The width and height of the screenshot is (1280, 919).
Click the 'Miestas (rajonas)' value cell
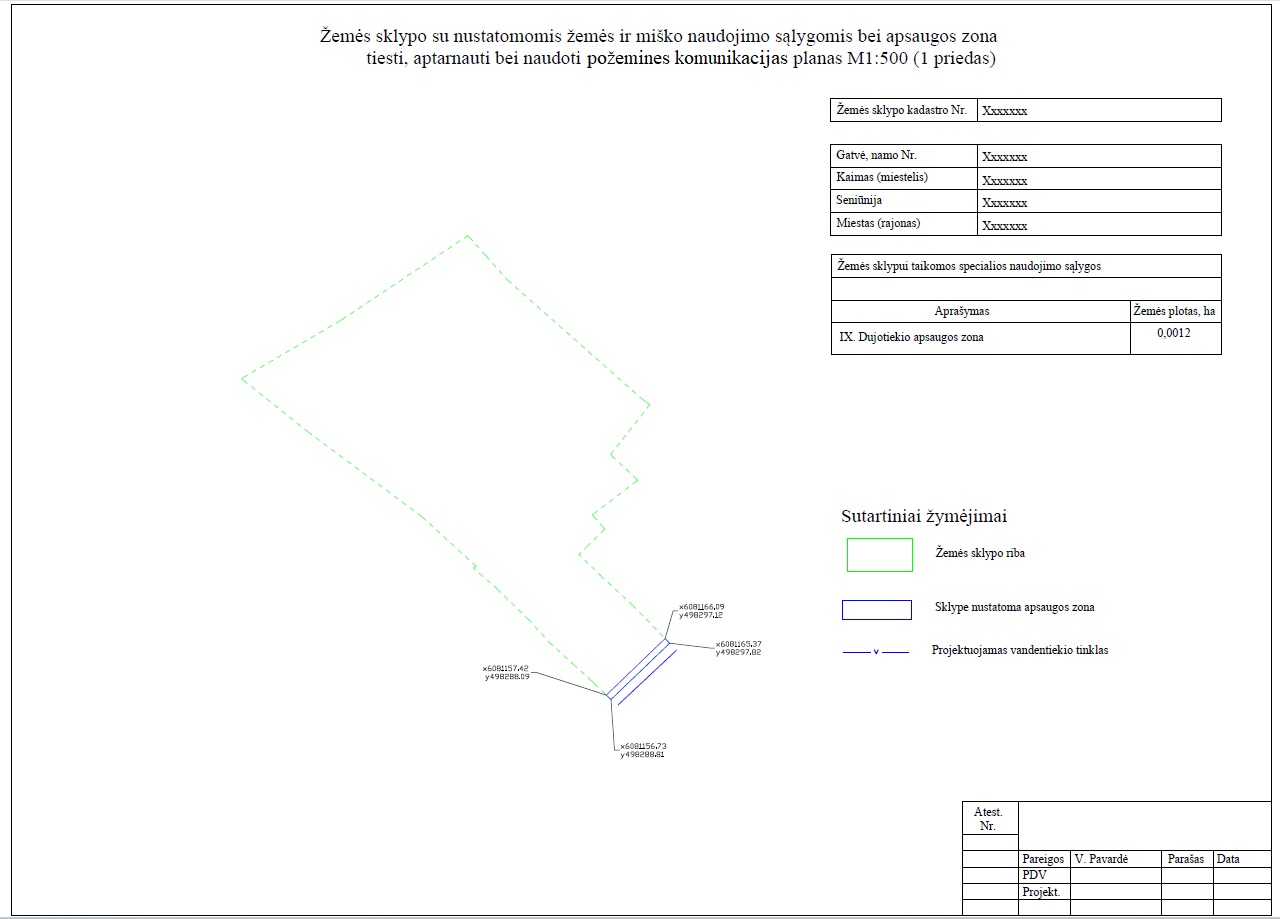click(1098, 225)
